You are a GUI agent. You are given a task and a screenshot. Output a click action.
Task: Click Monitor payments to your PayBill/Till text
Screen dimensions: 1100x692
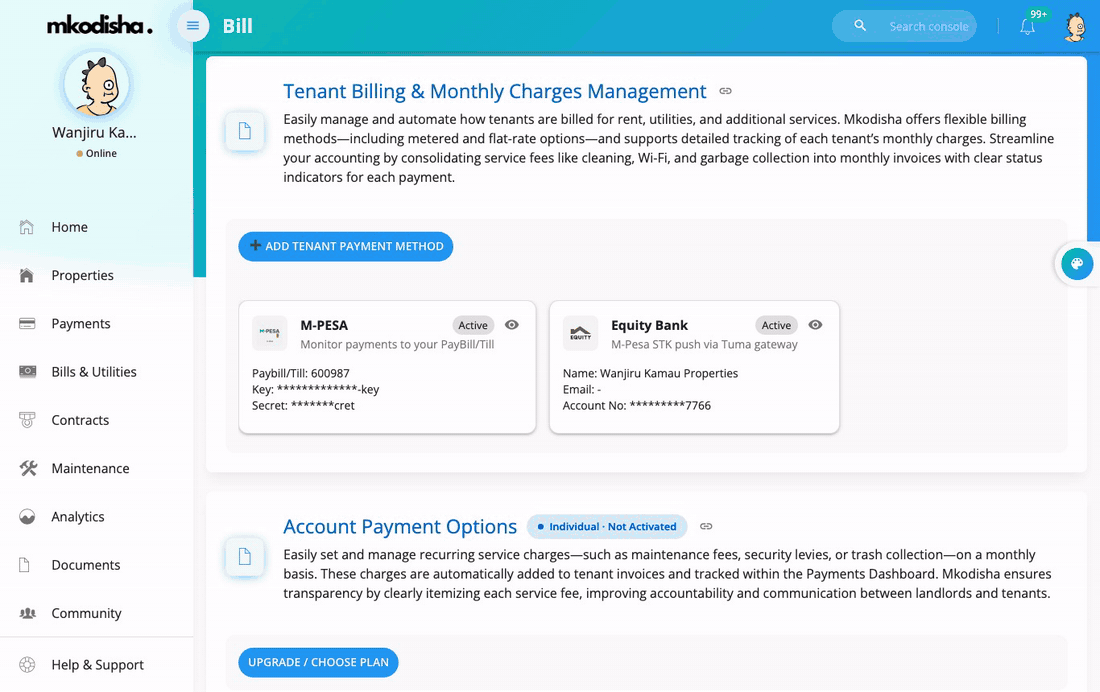pyautogui.click(x=397, y=345)
